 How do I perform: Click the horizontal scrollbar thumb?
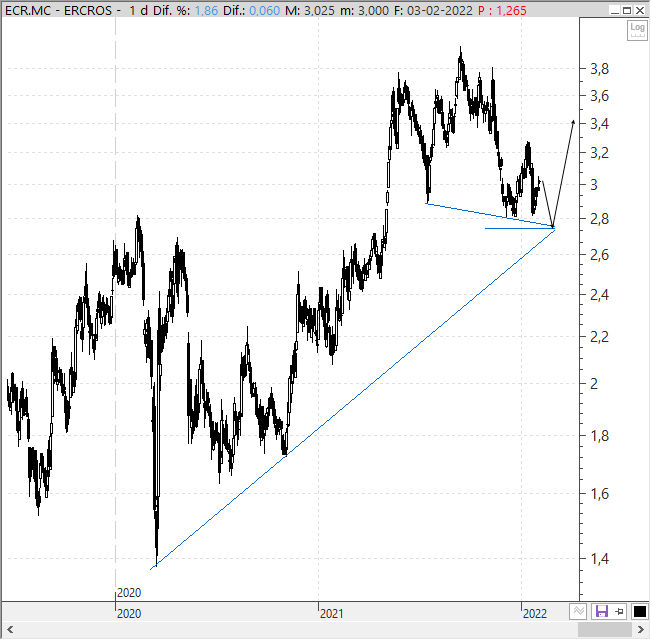605,630
